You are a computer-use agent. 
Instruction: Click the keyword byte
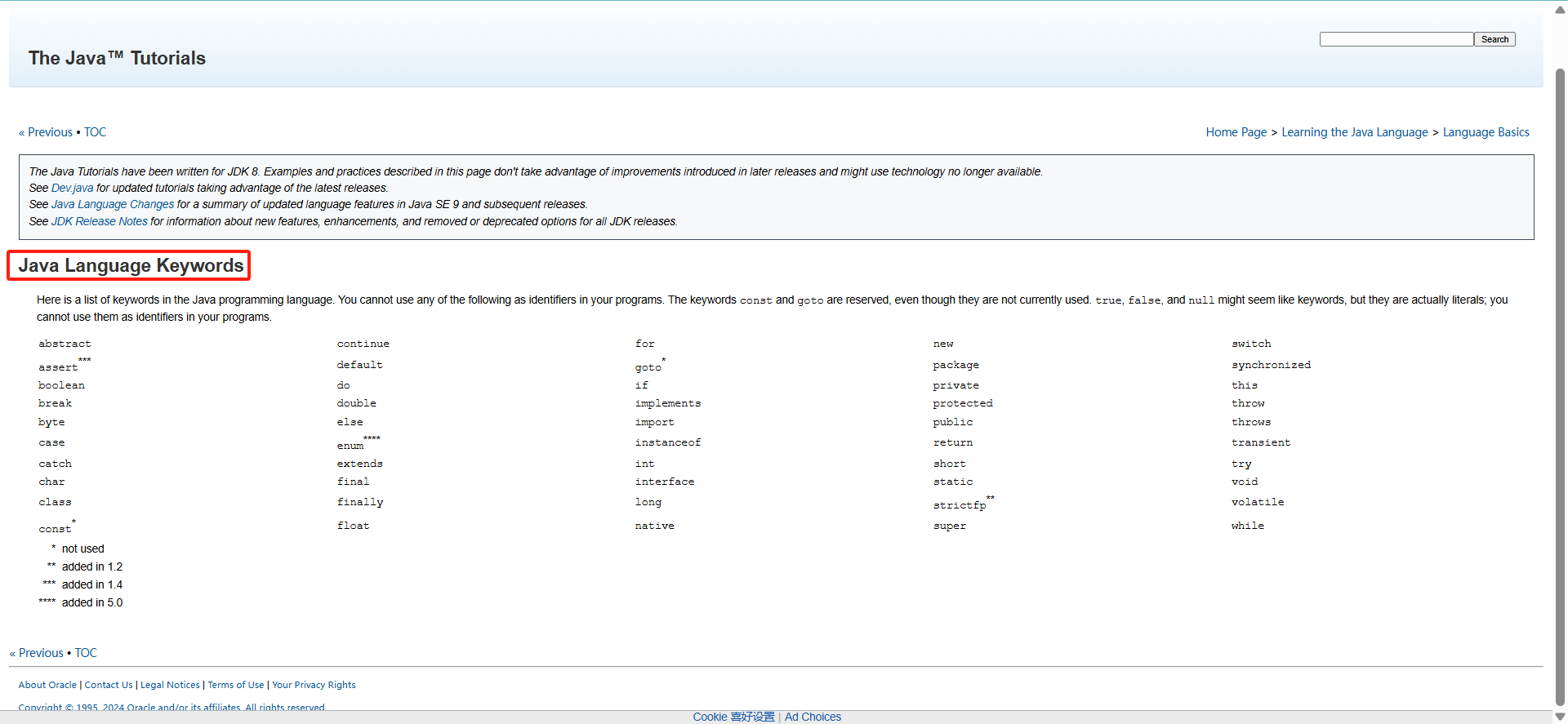(x=51, y=422)
